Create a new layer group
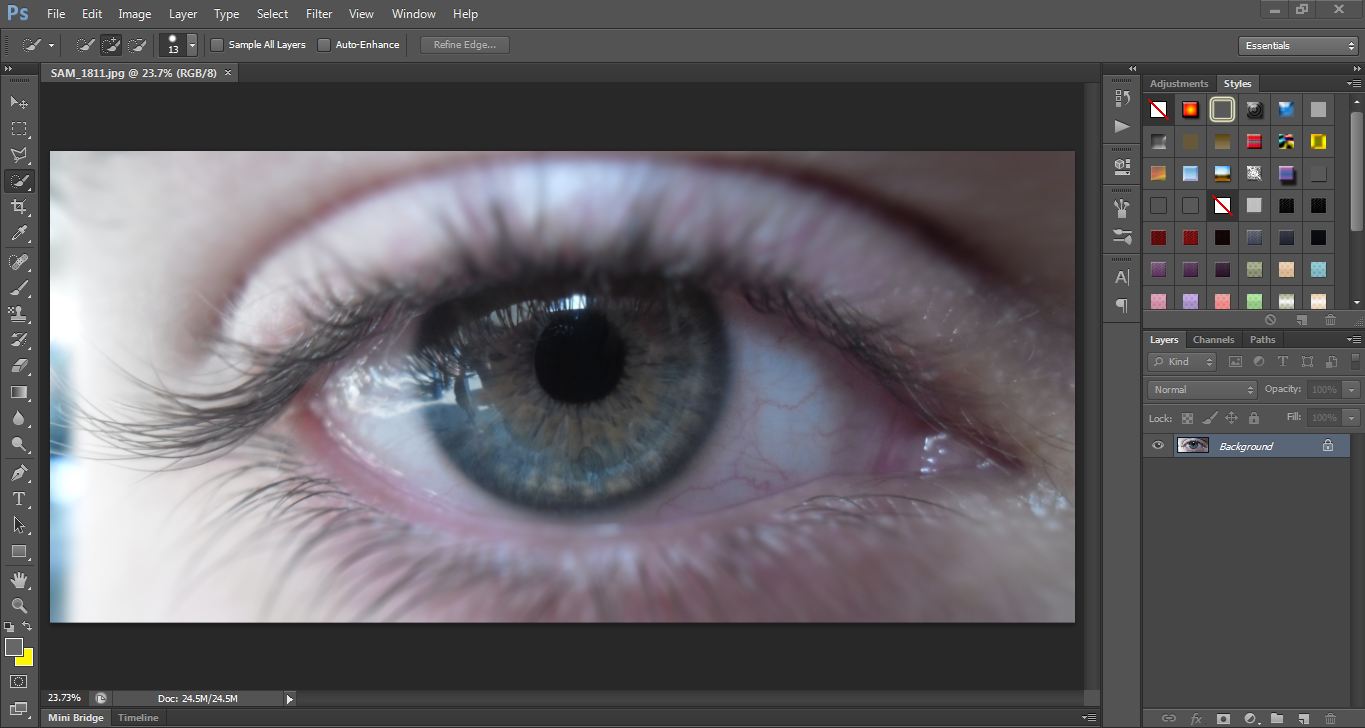The image size is (1365, 728). [x=1277, y=718]
